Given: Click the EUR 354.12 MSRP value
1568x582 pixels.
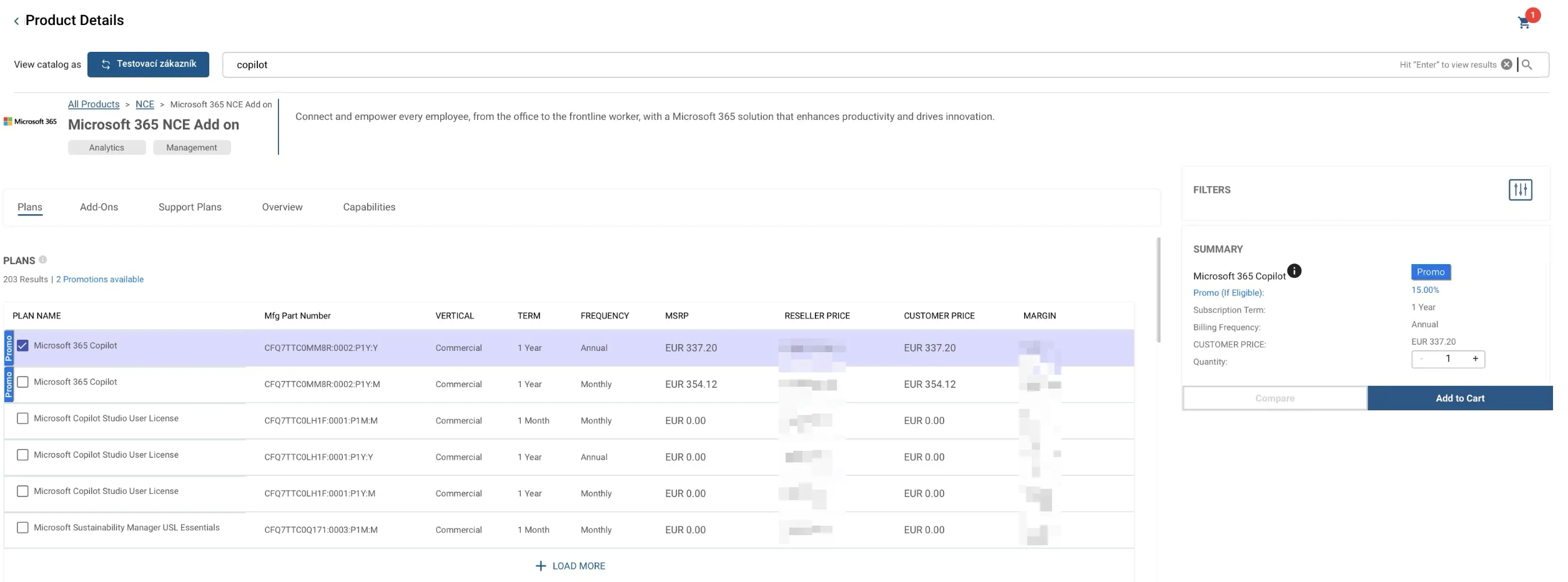Looking at the screenshot, I should (x=691, y=384).
